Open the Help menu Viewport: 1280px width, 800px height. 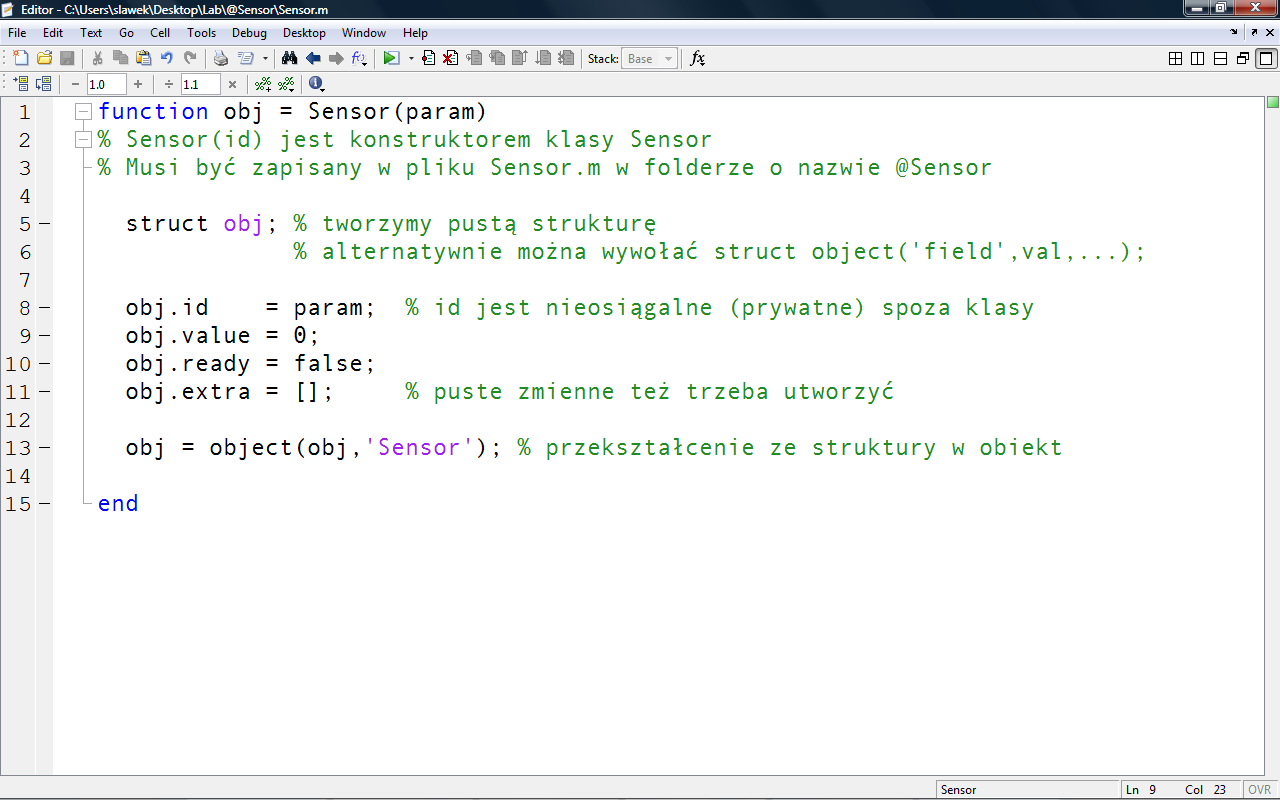coord(415,33)
